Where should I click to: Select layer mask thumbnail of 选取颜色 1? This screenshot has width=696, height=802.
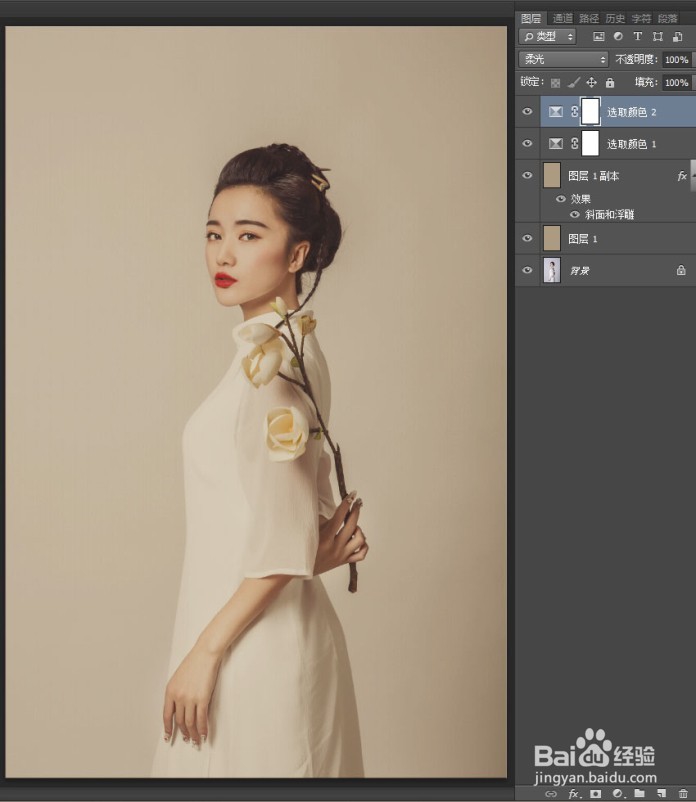point(591,143)
